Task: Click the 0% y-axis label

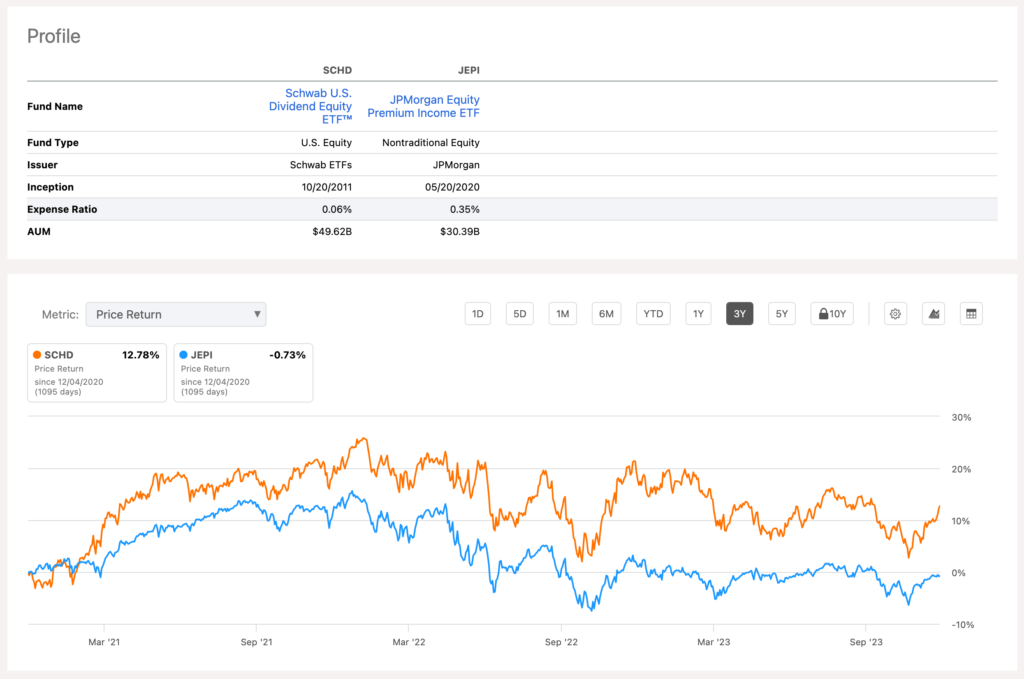Action: pyautogui.click(x=959, y=573)
